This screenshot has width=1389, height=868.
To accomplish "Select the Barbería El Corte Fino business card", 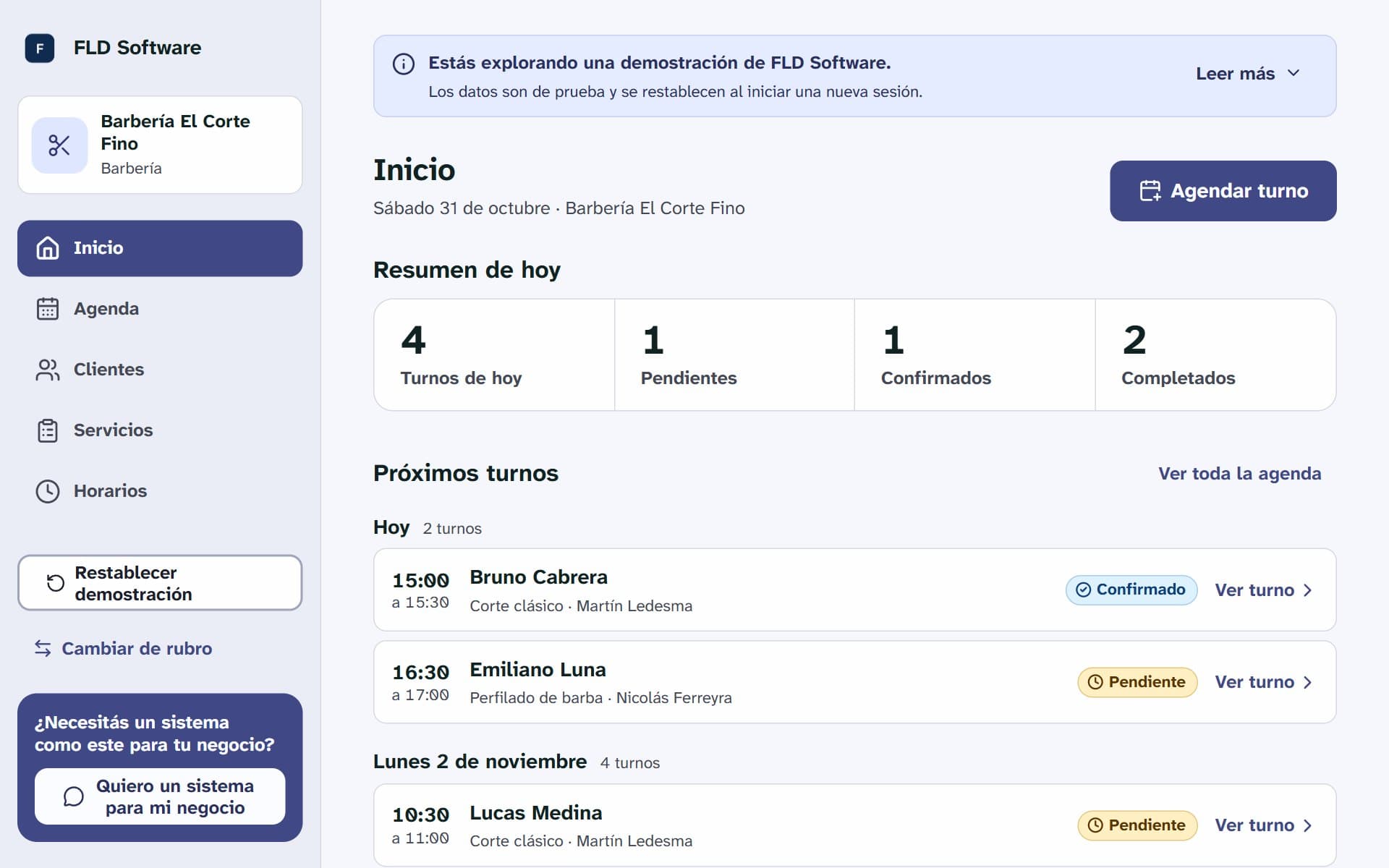I will pos(160,145).
